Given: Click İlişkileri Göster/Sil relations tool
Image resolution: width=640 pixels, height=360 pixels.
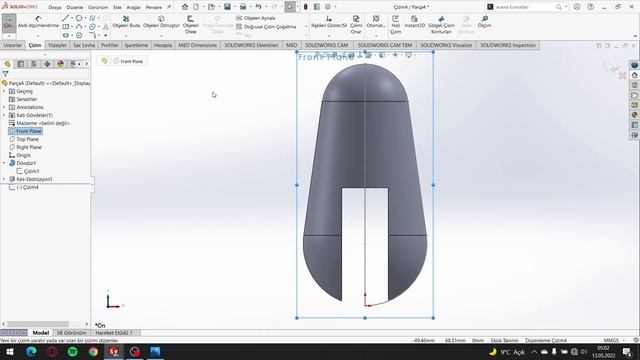Looking at the screenshot, I should (x=329, y=22).
